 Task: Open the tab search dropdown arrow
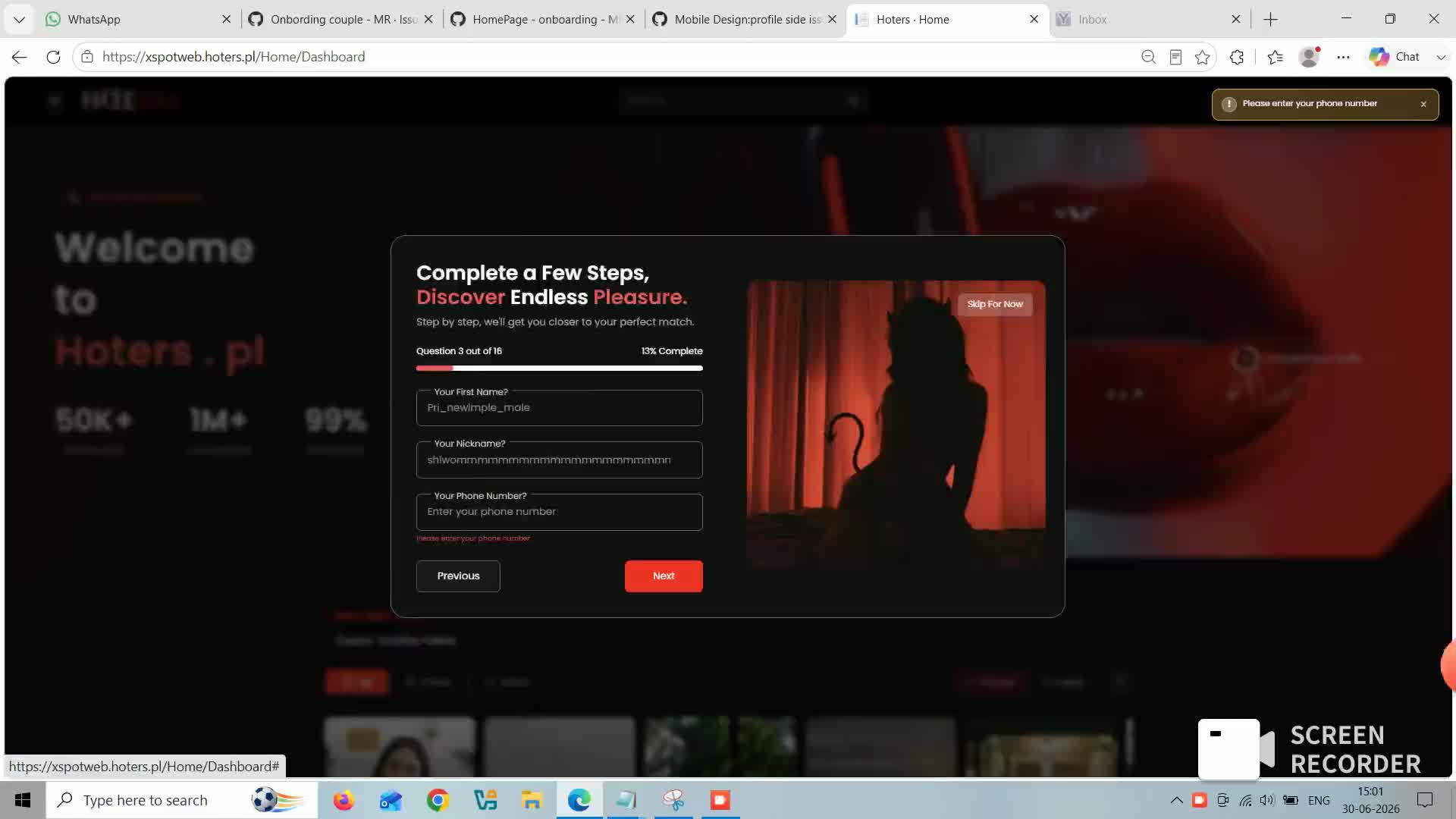tap(19, 20)
